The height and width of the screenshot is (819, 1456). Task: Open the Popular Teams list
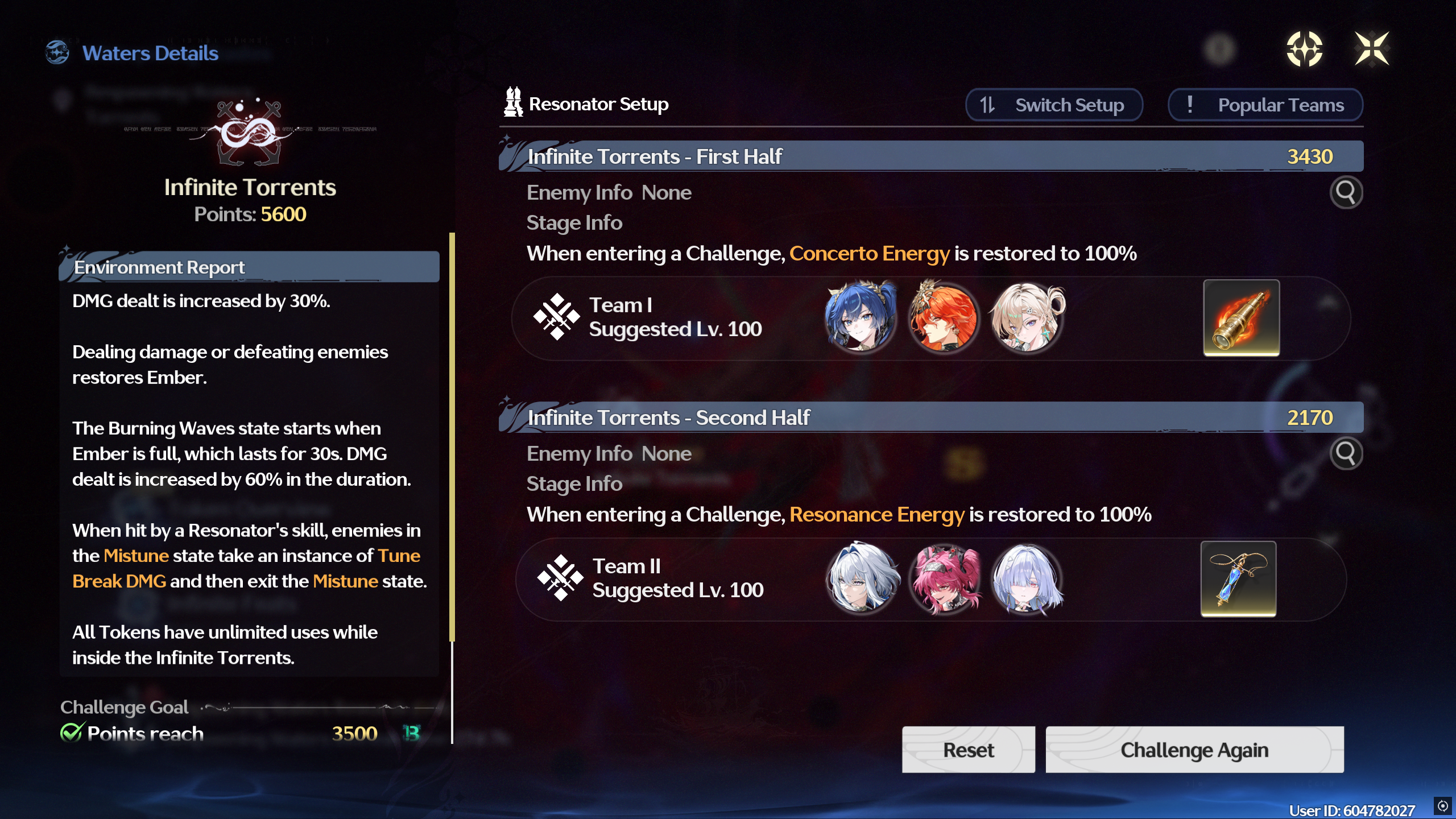click(x=1265, y=105)
